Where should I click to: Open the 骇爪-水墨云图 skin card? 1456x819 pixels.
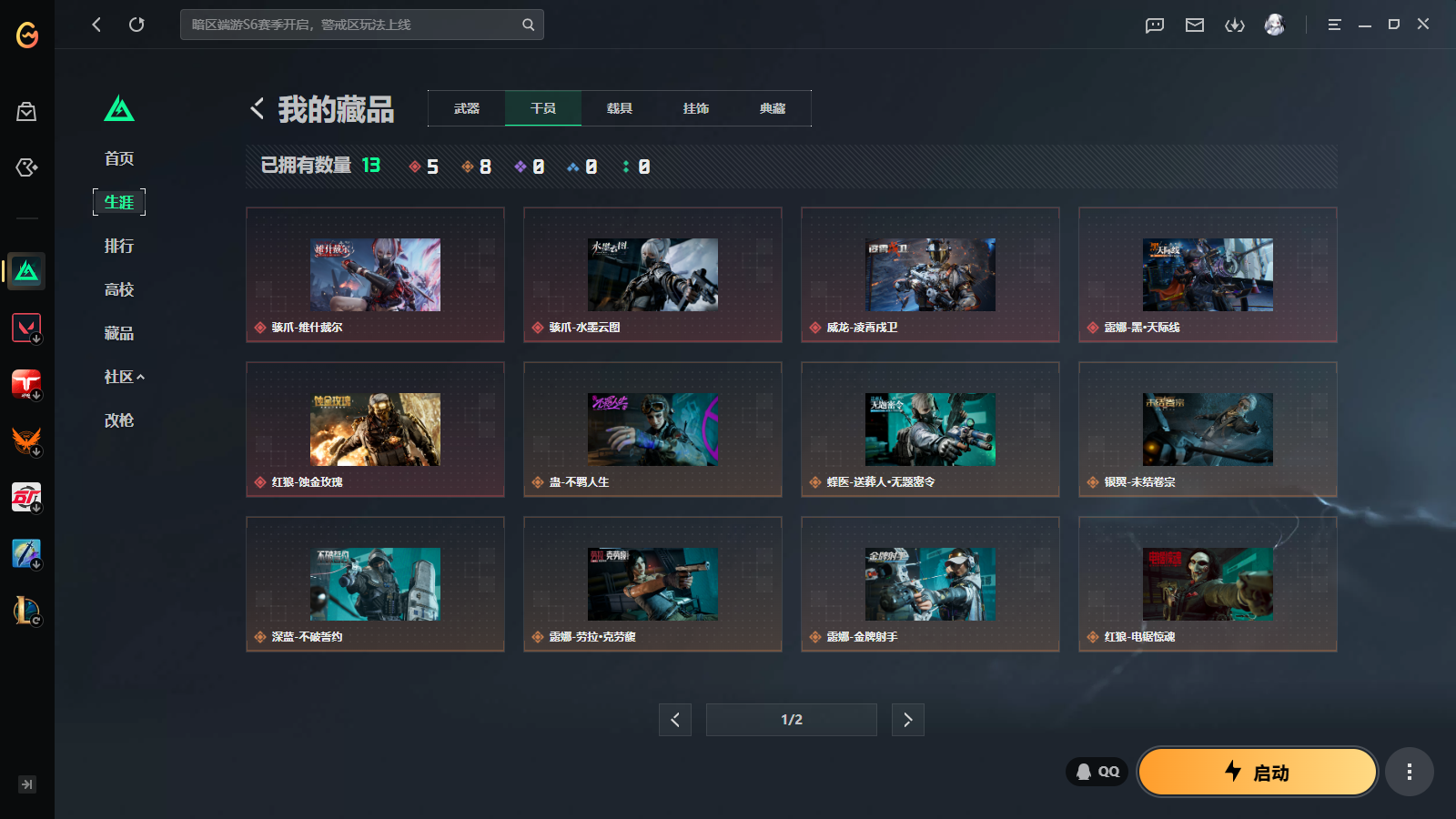point(652,275)
